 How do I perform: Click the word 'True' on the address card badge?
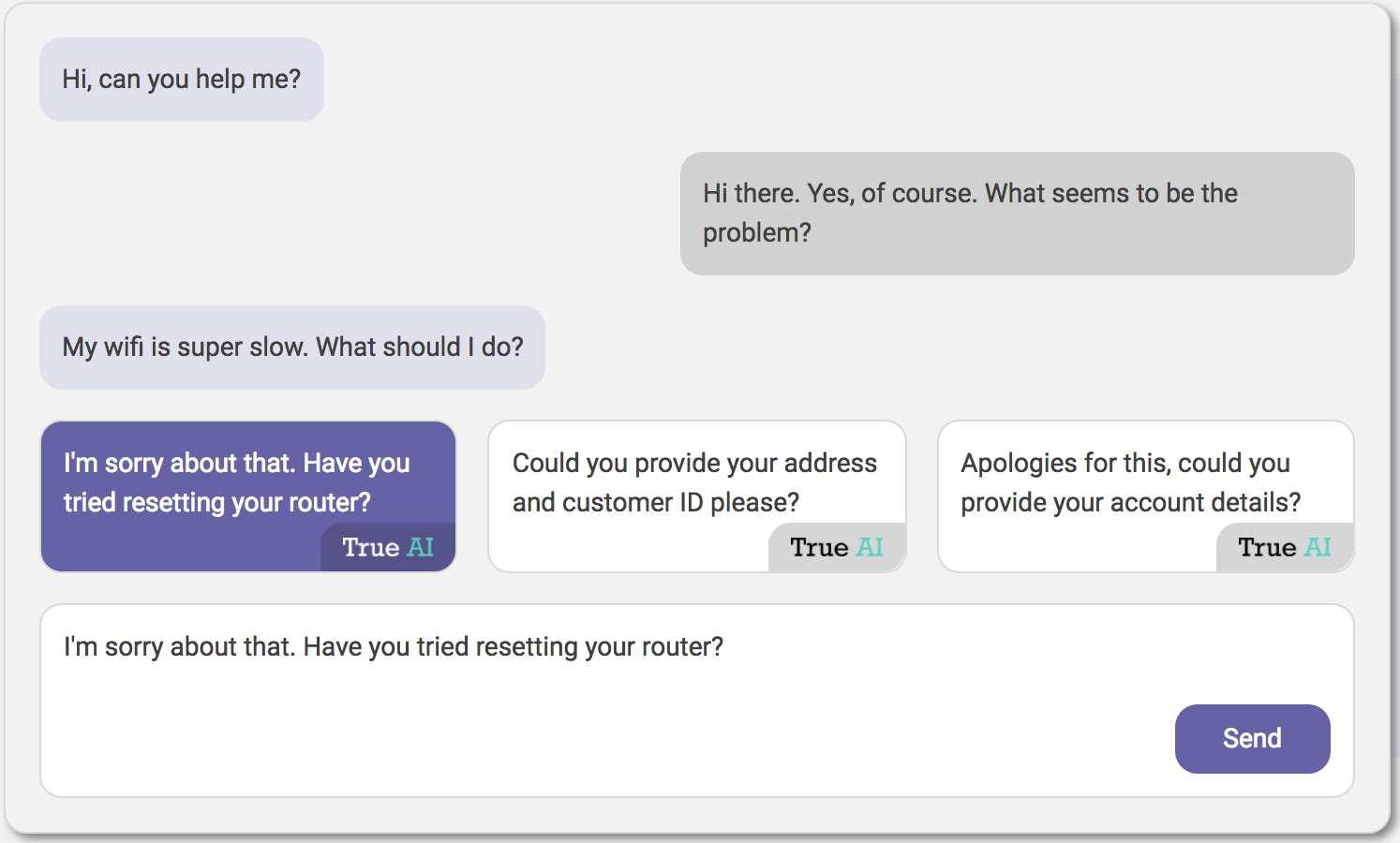pyautogui.click(x=819, y=547)
